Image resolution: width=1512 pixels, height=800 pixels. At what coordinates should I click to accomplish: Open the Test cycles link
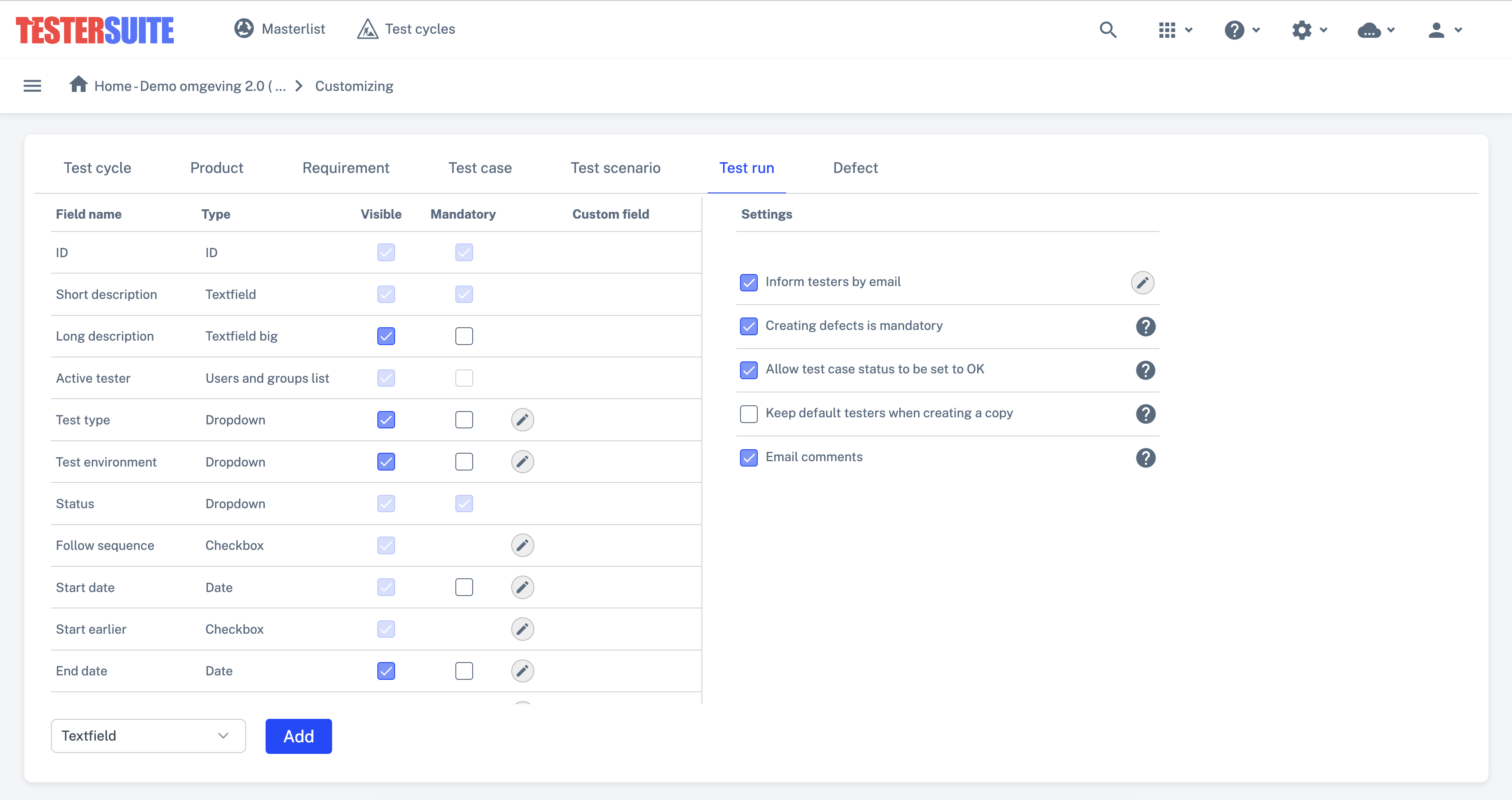pyautogui.click(x=419, y=29)
